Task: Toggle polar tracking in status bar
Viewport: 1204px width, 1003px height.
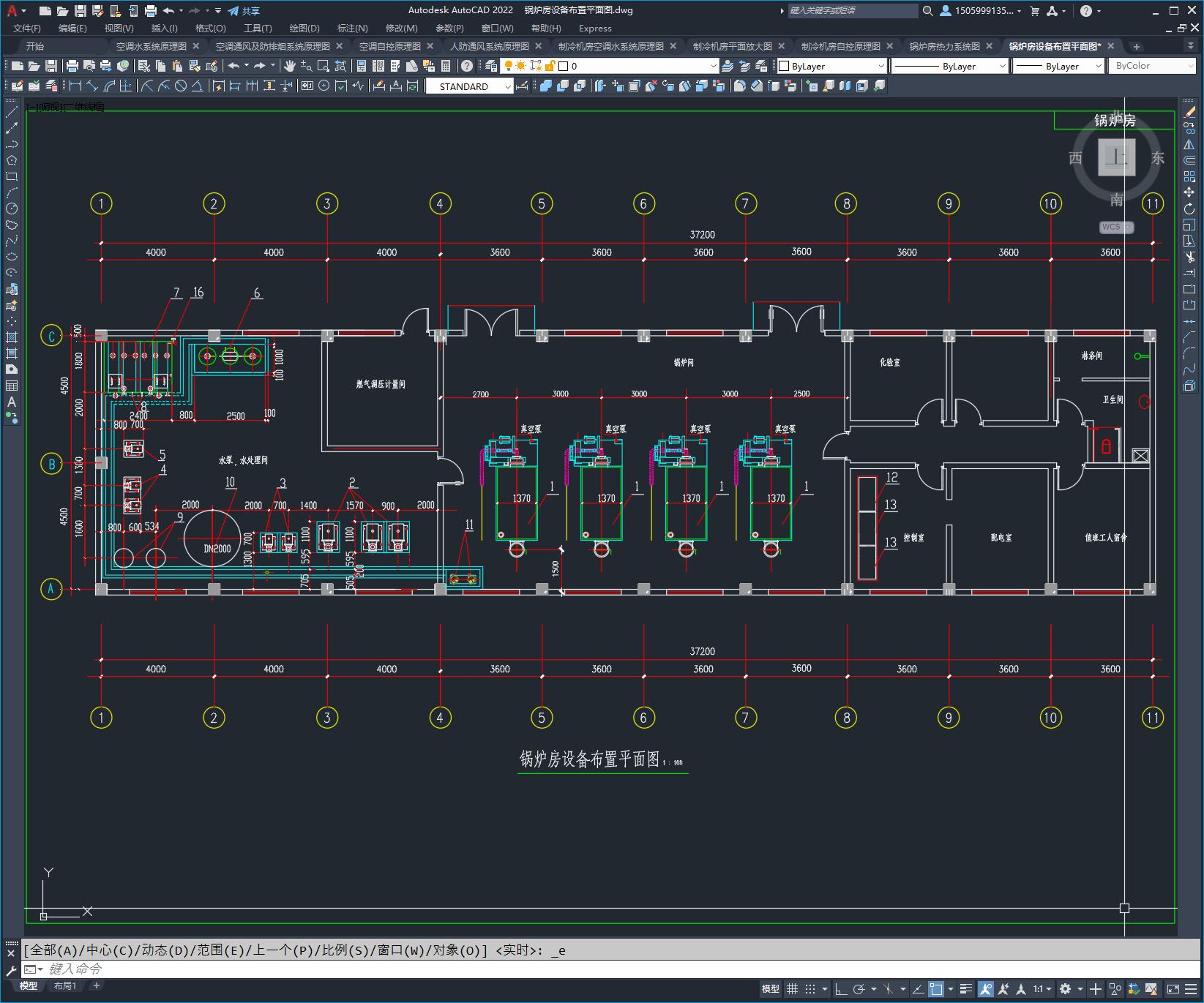Action: click(859, 989)
